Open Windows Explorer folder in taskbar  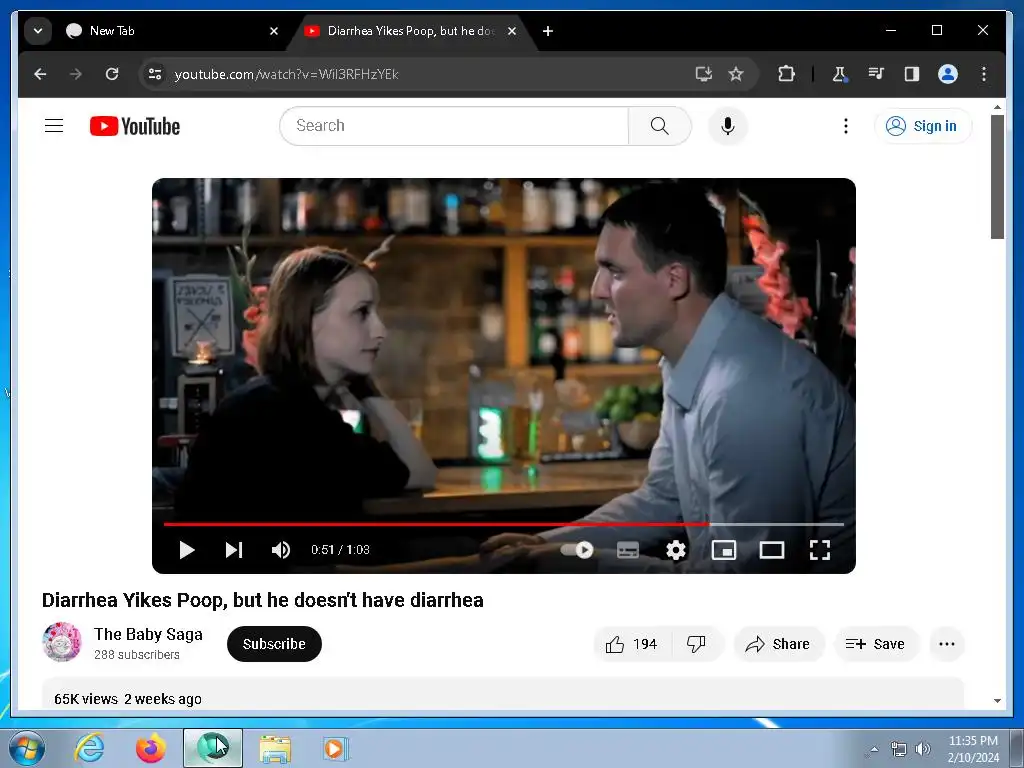tap(275, 748)
